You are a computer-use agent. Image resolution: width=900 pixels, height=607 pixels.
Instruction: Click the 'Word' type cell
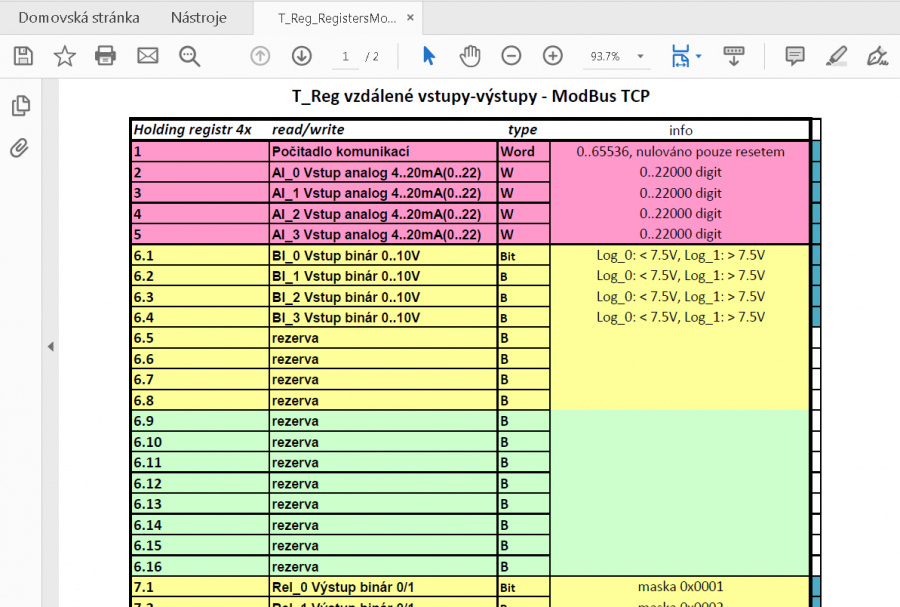523,151
